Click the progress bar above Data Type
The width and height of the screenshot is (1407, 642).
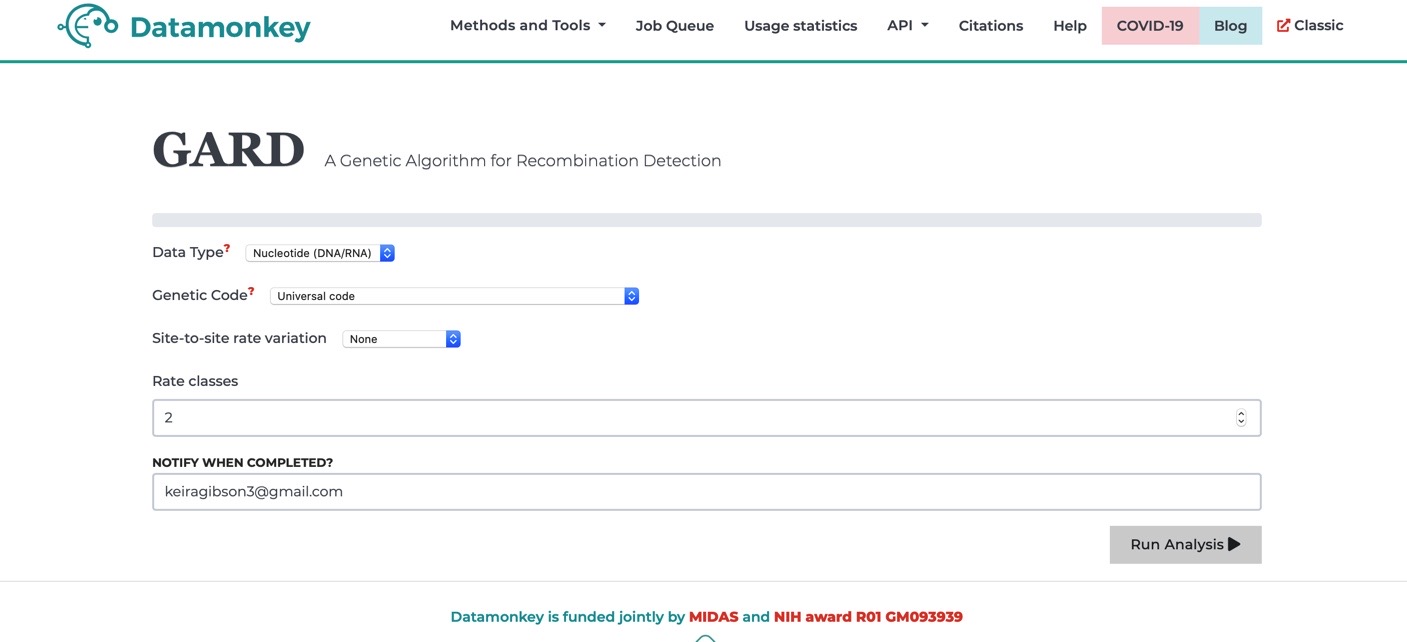coord(706,218)
